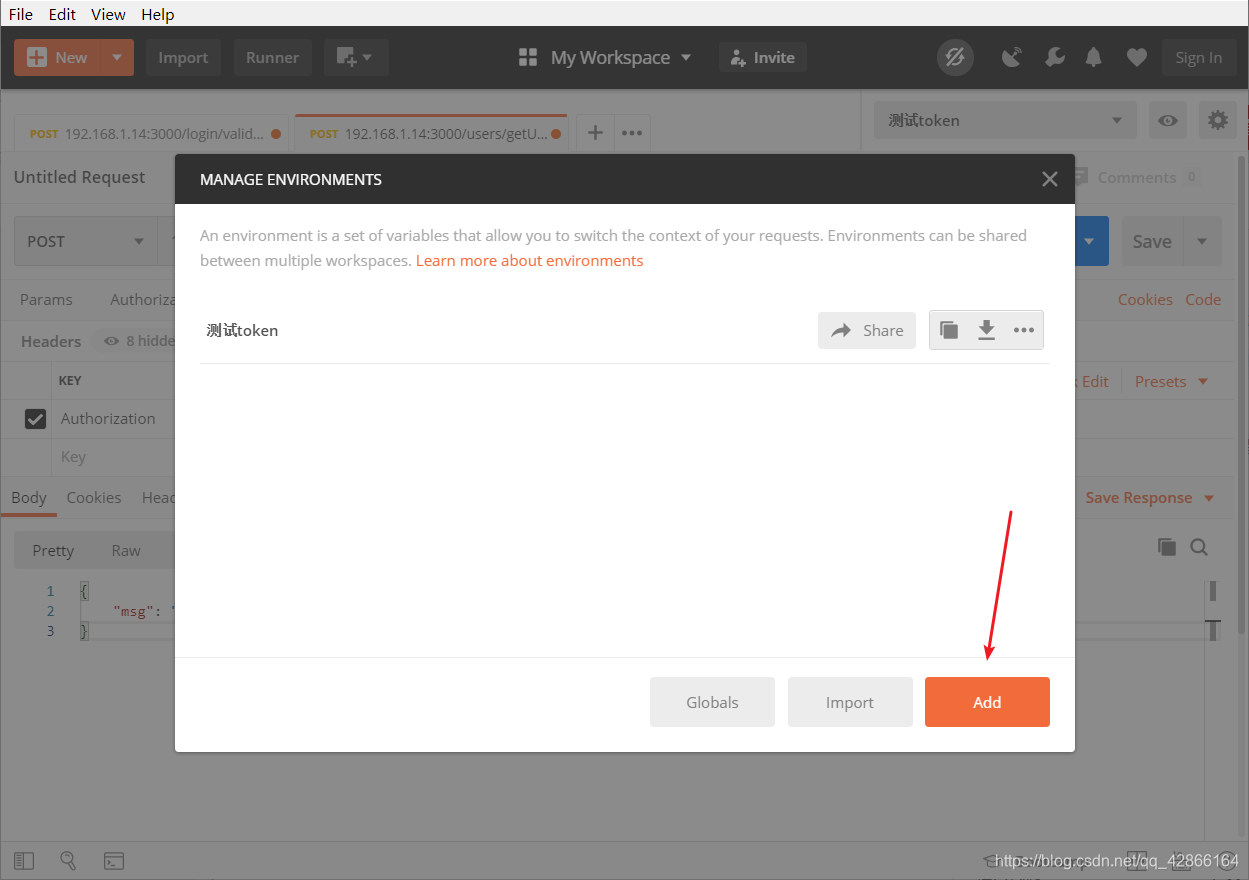Viewport: 1249px width, 880px height.
Task: Open the Postman Console icon
Action: [114, 860]
